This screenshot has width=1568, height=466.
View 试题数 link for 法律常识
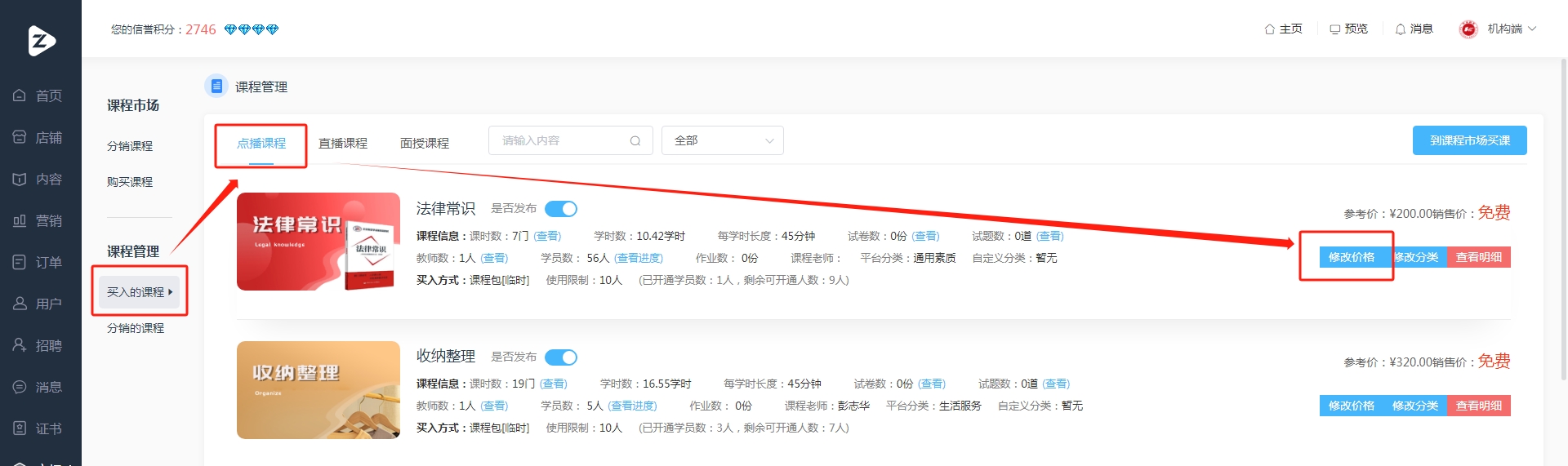pos(1050,236)
